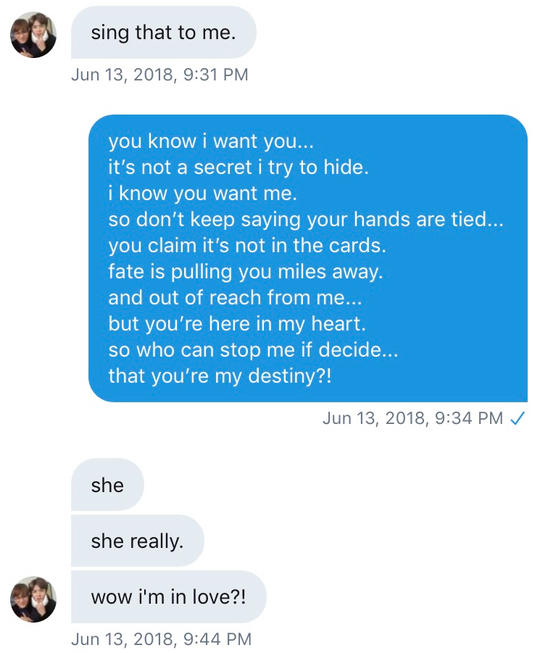Click the 'wow i'm in love?!' message bubble
Screen dimensions: 540x653
[169, 596]
